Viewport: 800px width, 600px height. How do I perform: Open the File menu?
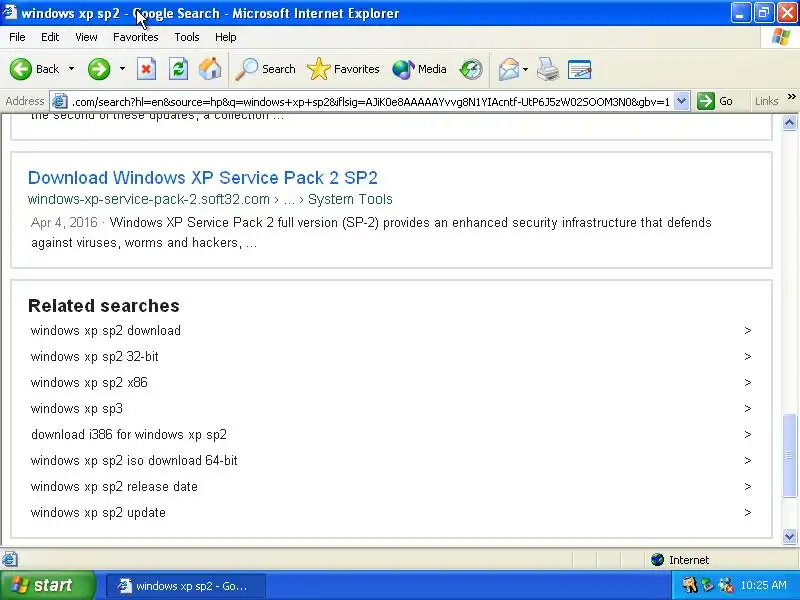click(17, 37)
